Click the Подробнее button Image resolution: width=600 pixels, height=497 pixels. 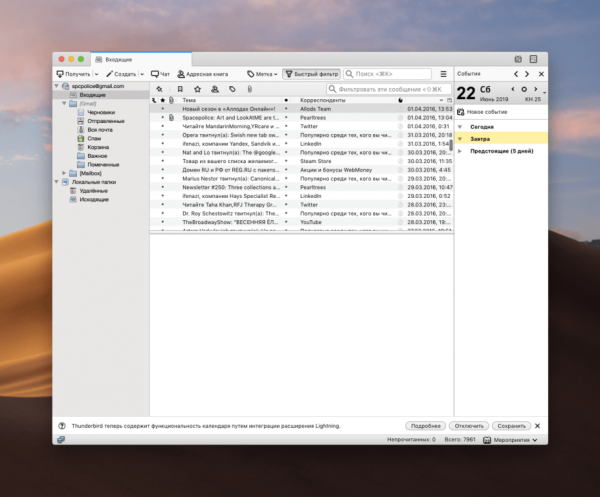coord(426,426)
